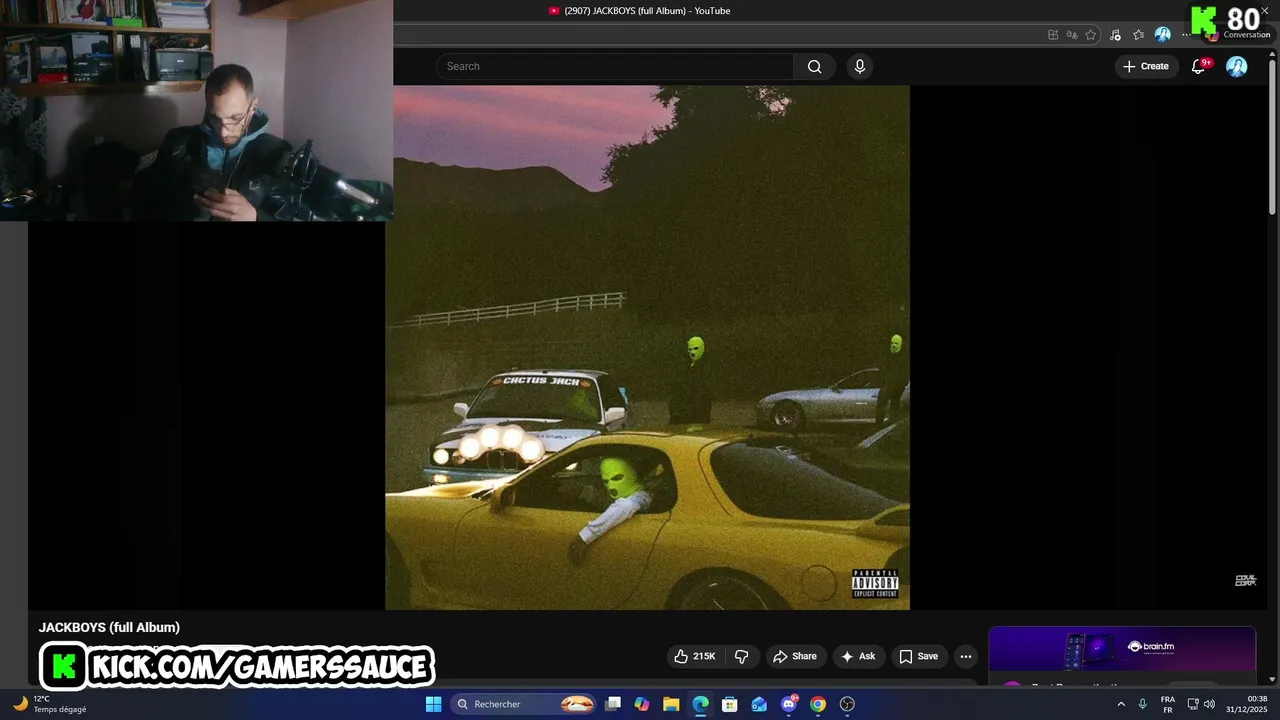
Task: Select the JACKBOYS YouTube browser tab
Action: point(640,11)
